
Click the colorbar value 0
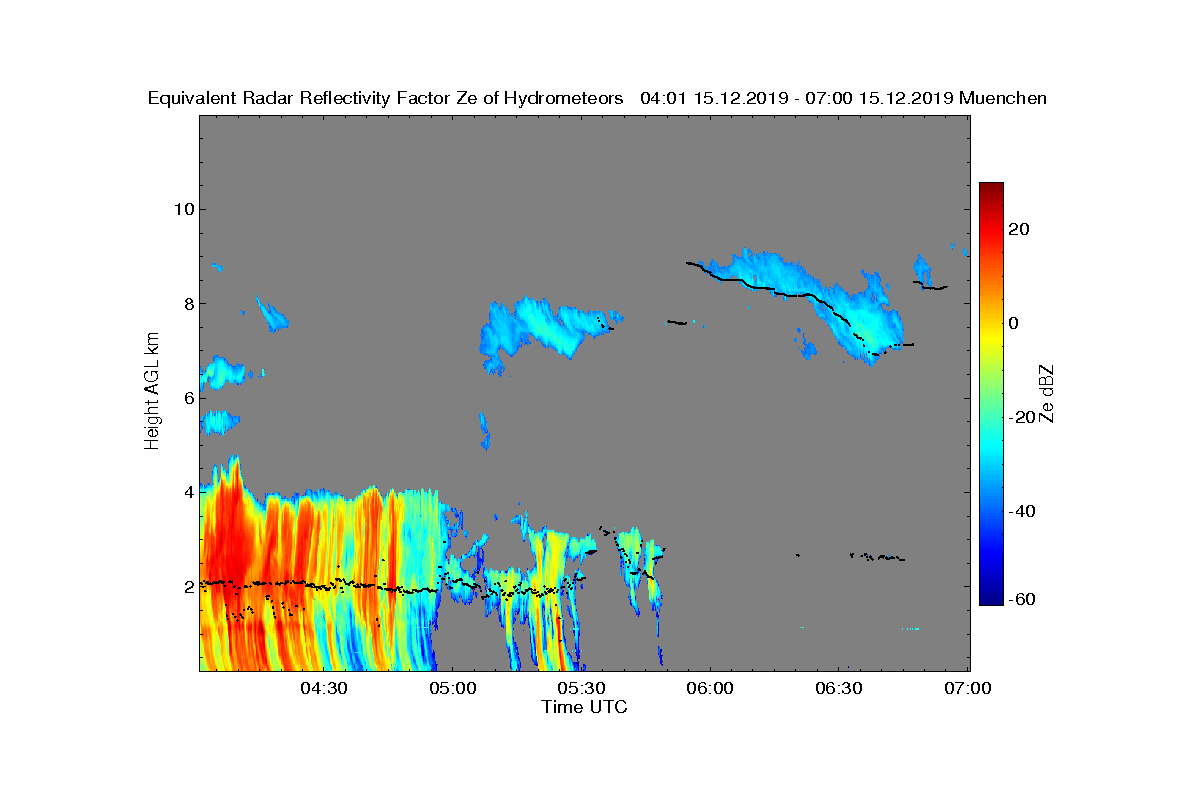point(1015,323)
